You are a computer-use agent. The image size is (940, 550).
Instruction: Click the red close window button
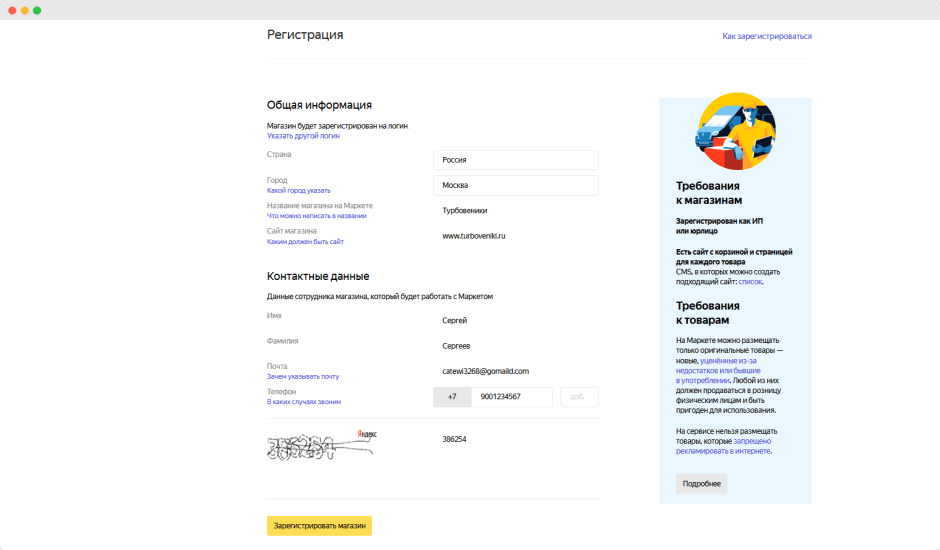(x=12, y=11)
